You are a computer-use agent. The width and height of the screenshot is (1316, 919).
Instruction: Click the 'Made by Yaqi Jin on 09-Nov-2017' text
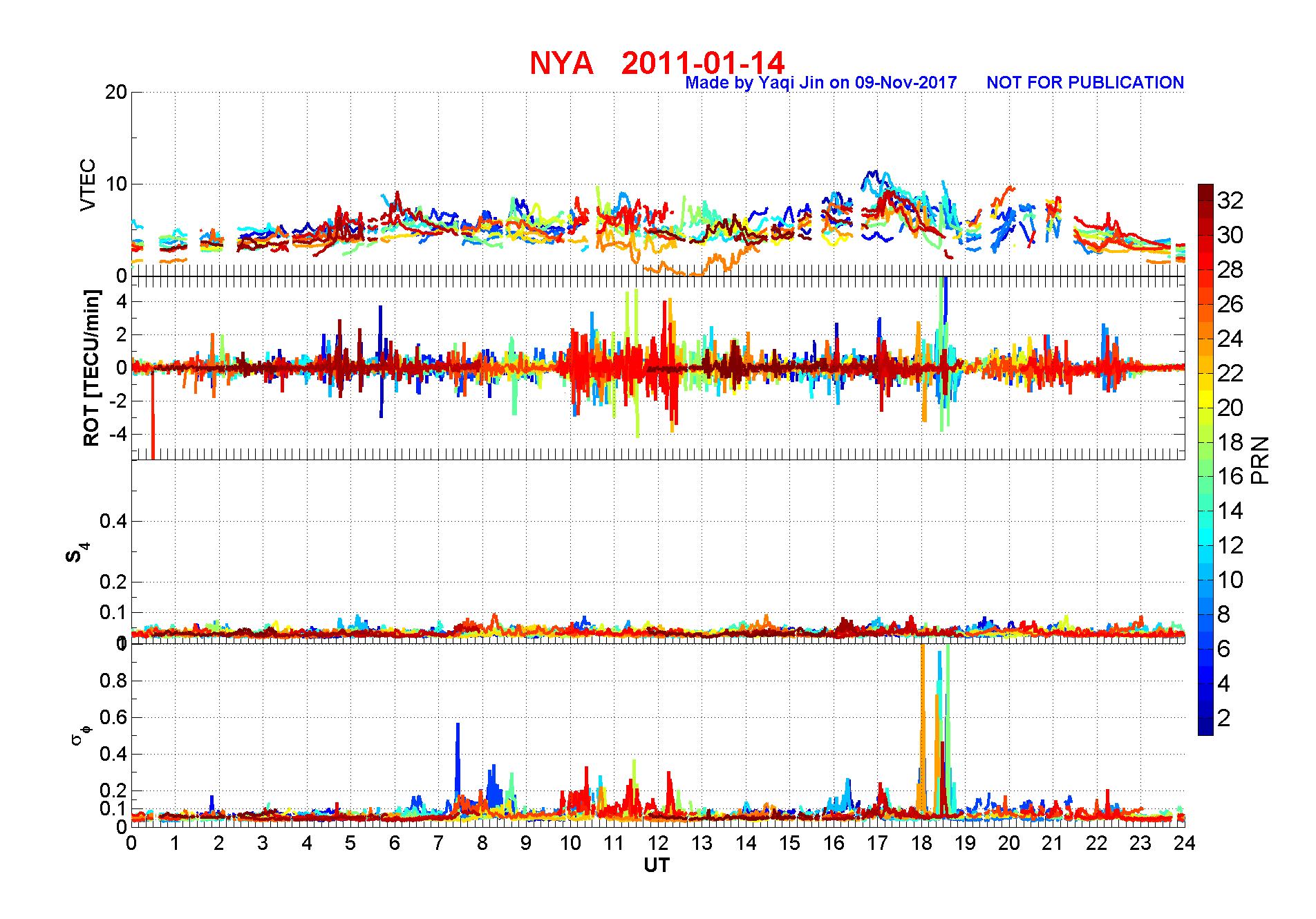click(820, 83)
